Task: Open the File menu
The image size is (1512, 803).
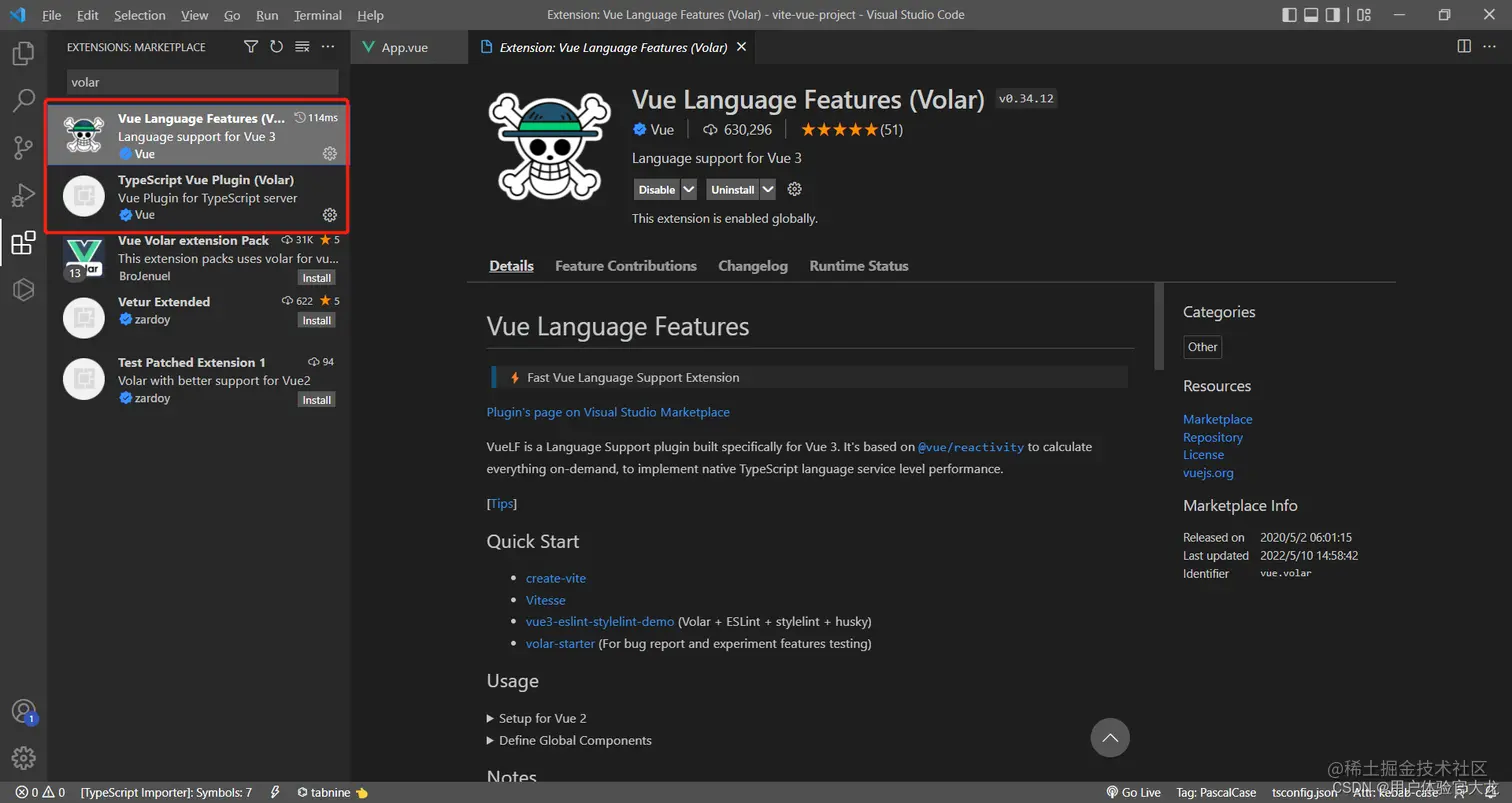Action: 52,15
